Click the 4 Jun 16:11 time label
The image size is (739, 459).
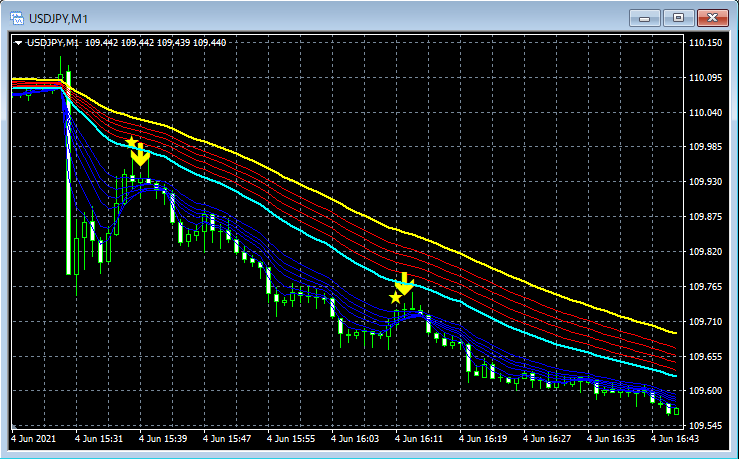click(419, 439)
